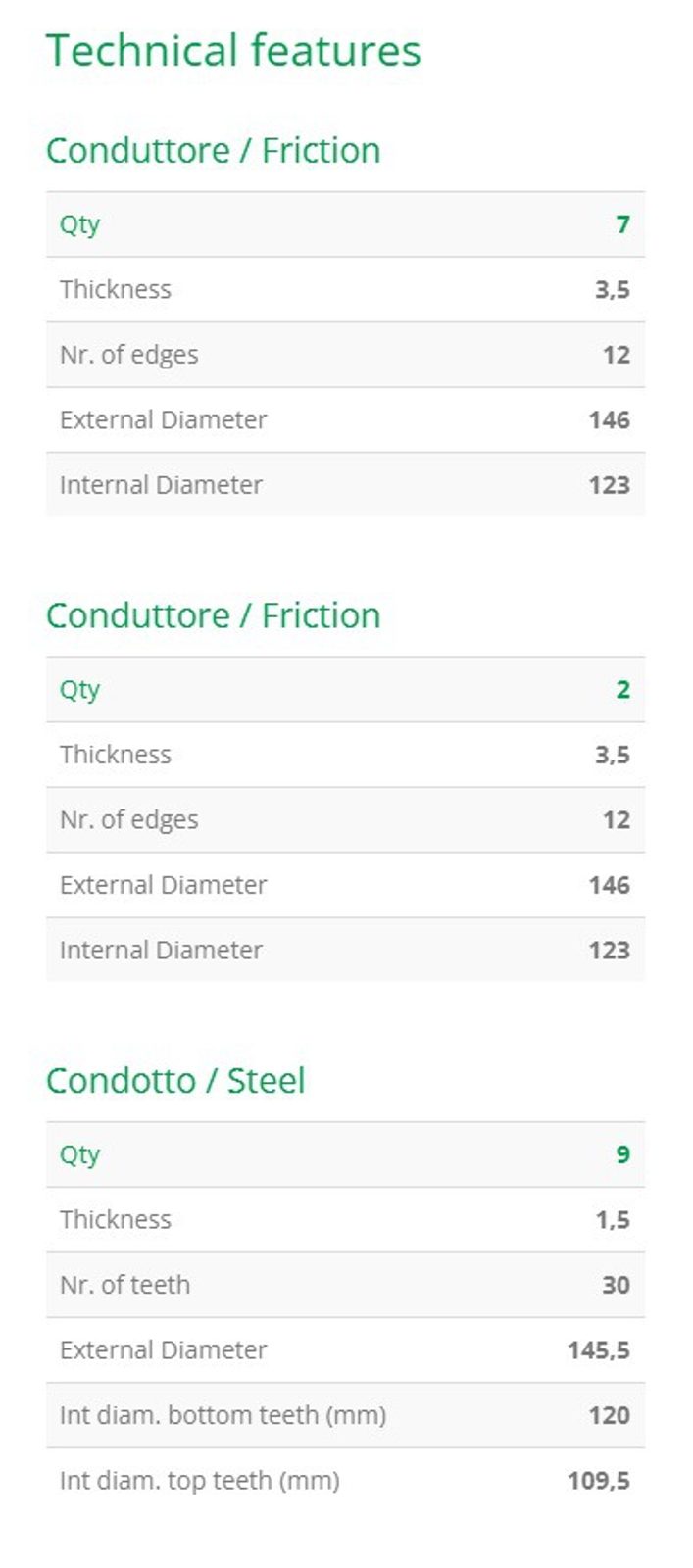Select the Thickness value 1,5
Image resolution: width=693 pixels, height=1568 pixels.
(613, 1220)
